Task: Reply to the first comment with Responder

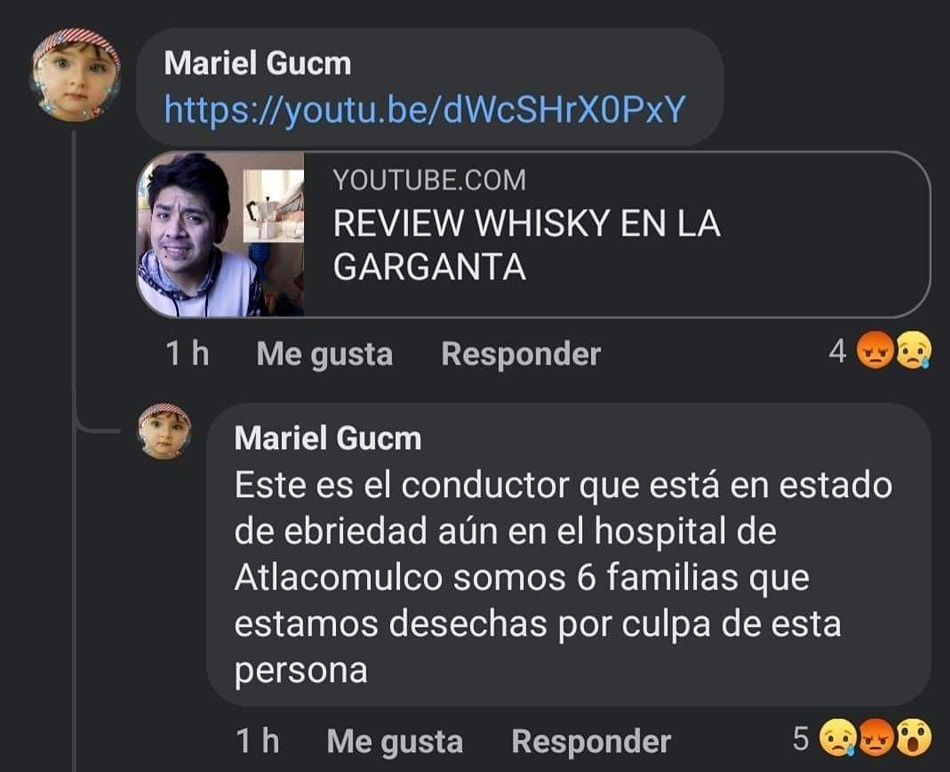Action: point(521,354)
